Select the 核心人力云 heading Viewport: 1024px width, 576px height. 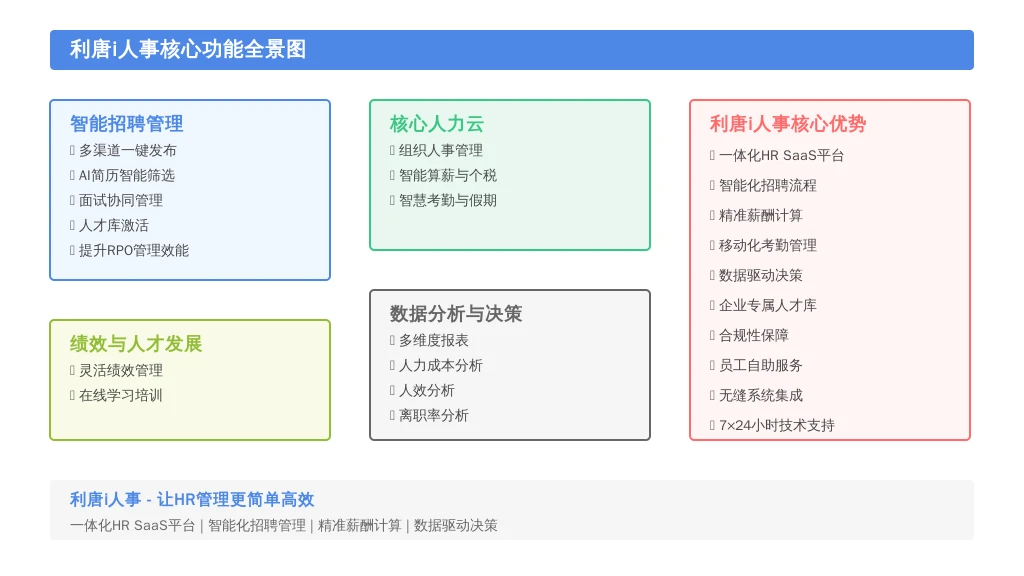click(x=437, y=124)
